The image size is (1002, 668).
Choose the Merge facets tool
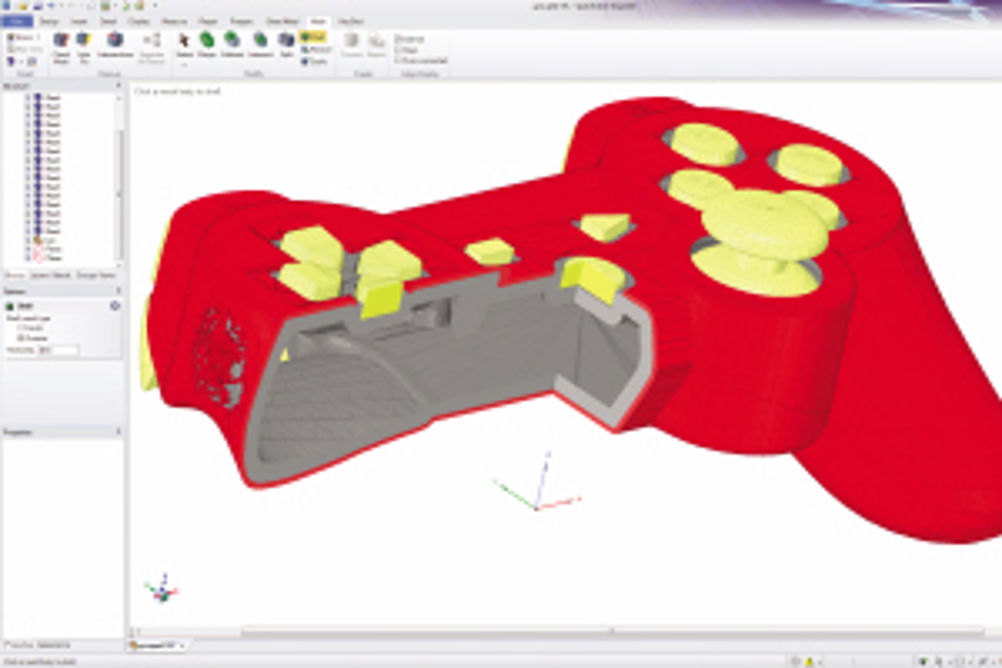point(206,46)
